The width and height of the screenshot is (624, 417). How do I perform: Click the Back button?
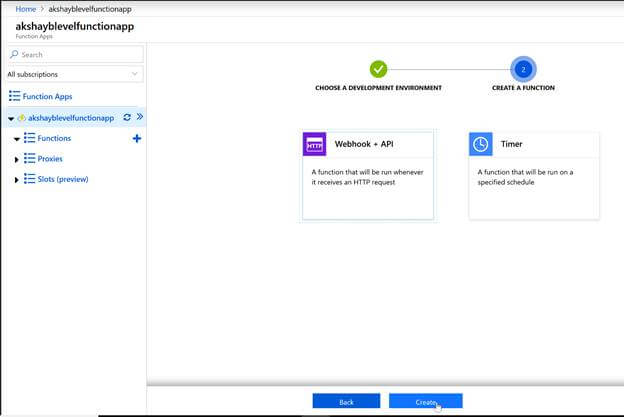346,401
